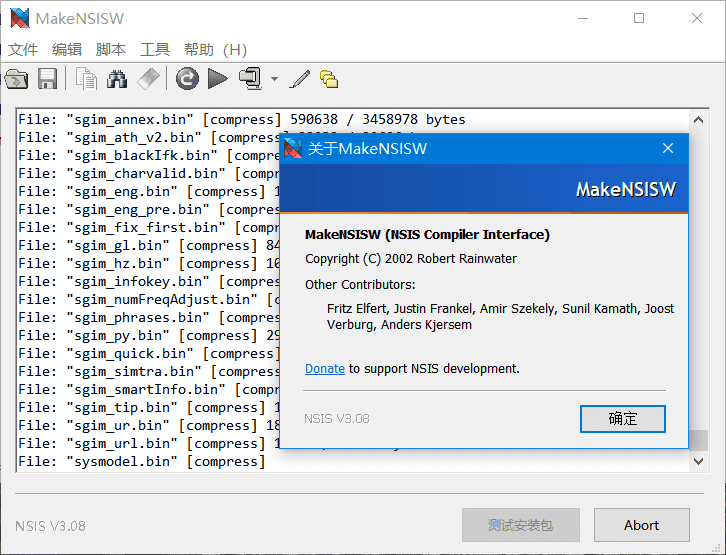Open Find with the binoculars icon
The width and height of the screenshot is (726, 555).
click(117, 78)
